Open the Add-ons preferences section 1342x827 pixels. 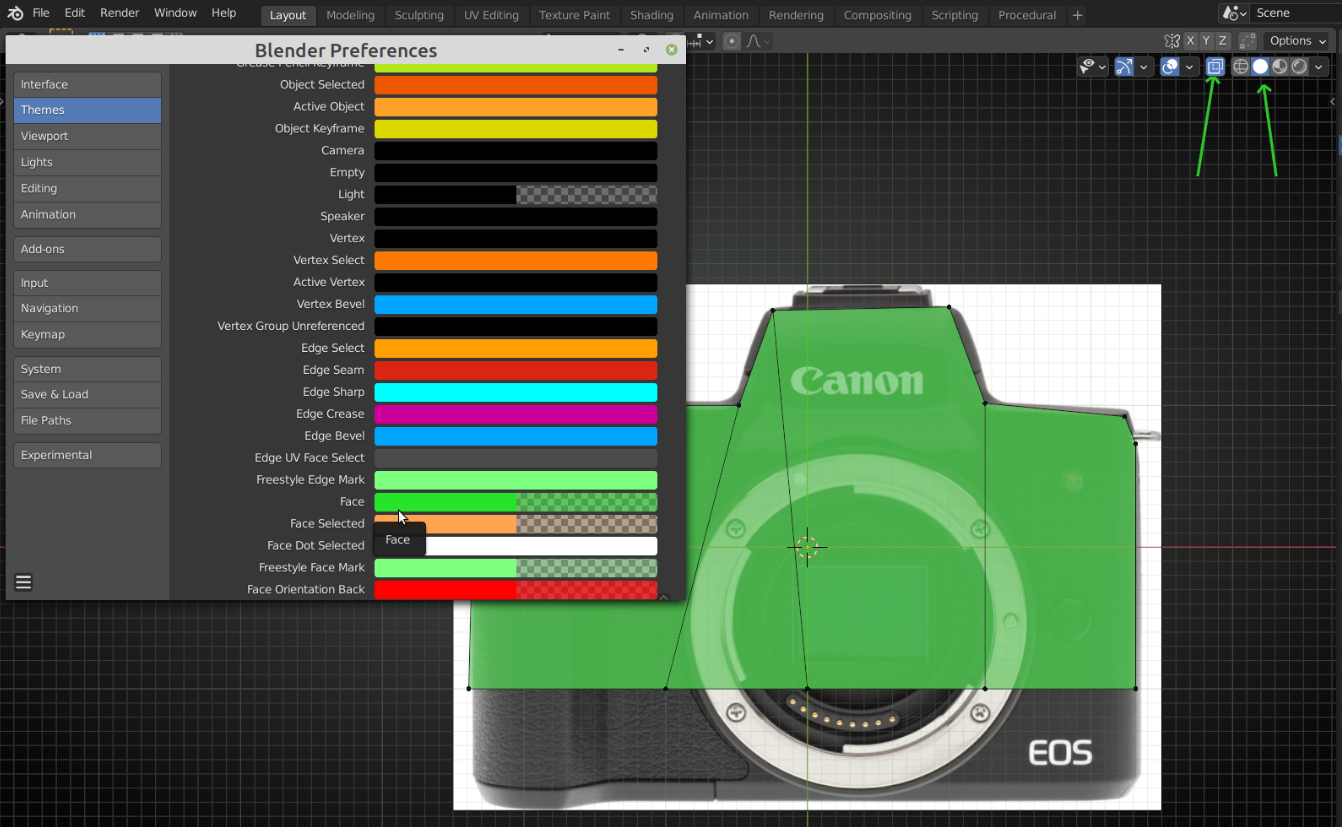point(87,249)
